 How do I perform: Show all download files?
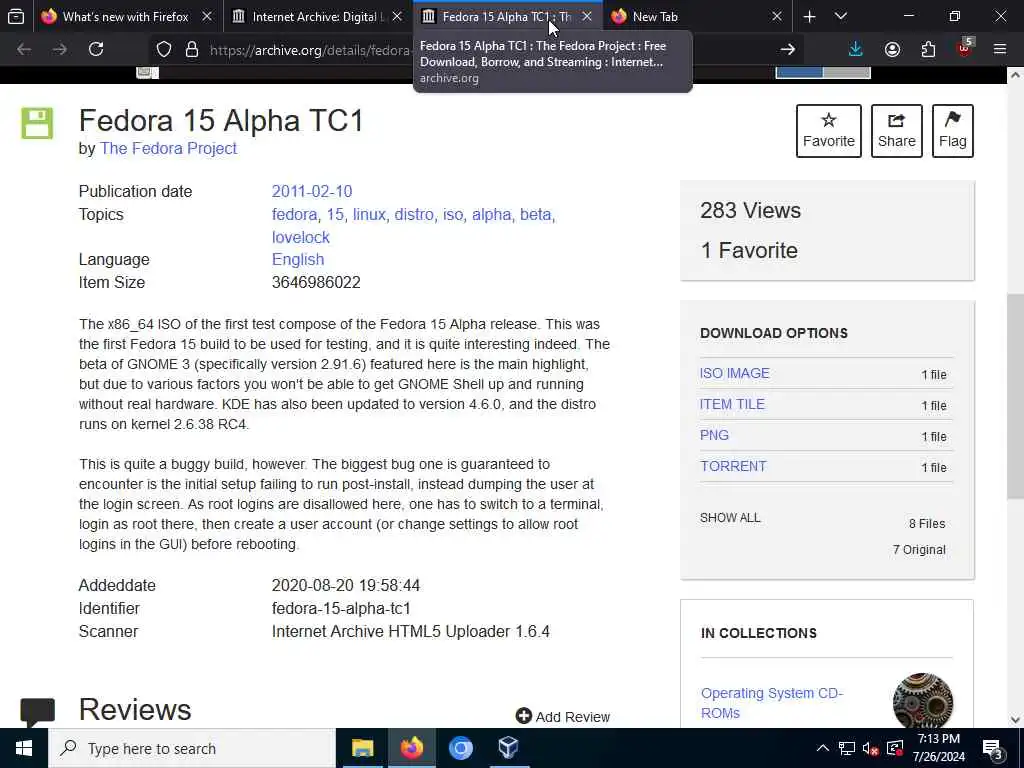(x=730, y=518)
